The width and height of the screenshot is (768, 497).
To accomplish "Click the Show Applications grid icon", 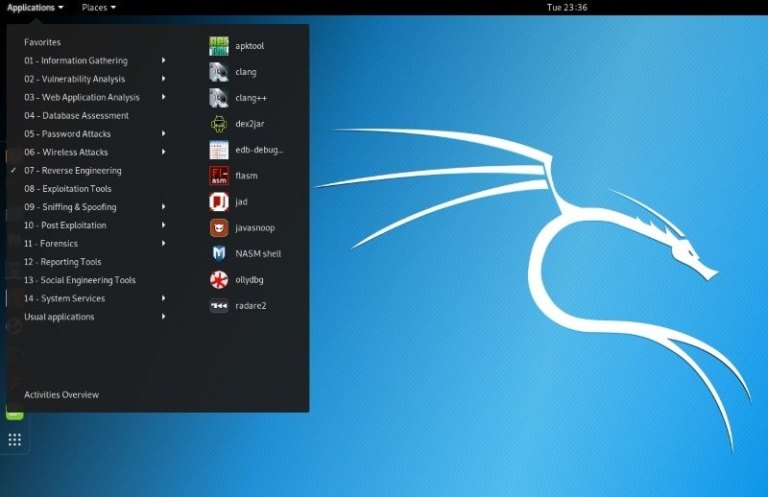I will pyautogui.click(x=14, y=440).
